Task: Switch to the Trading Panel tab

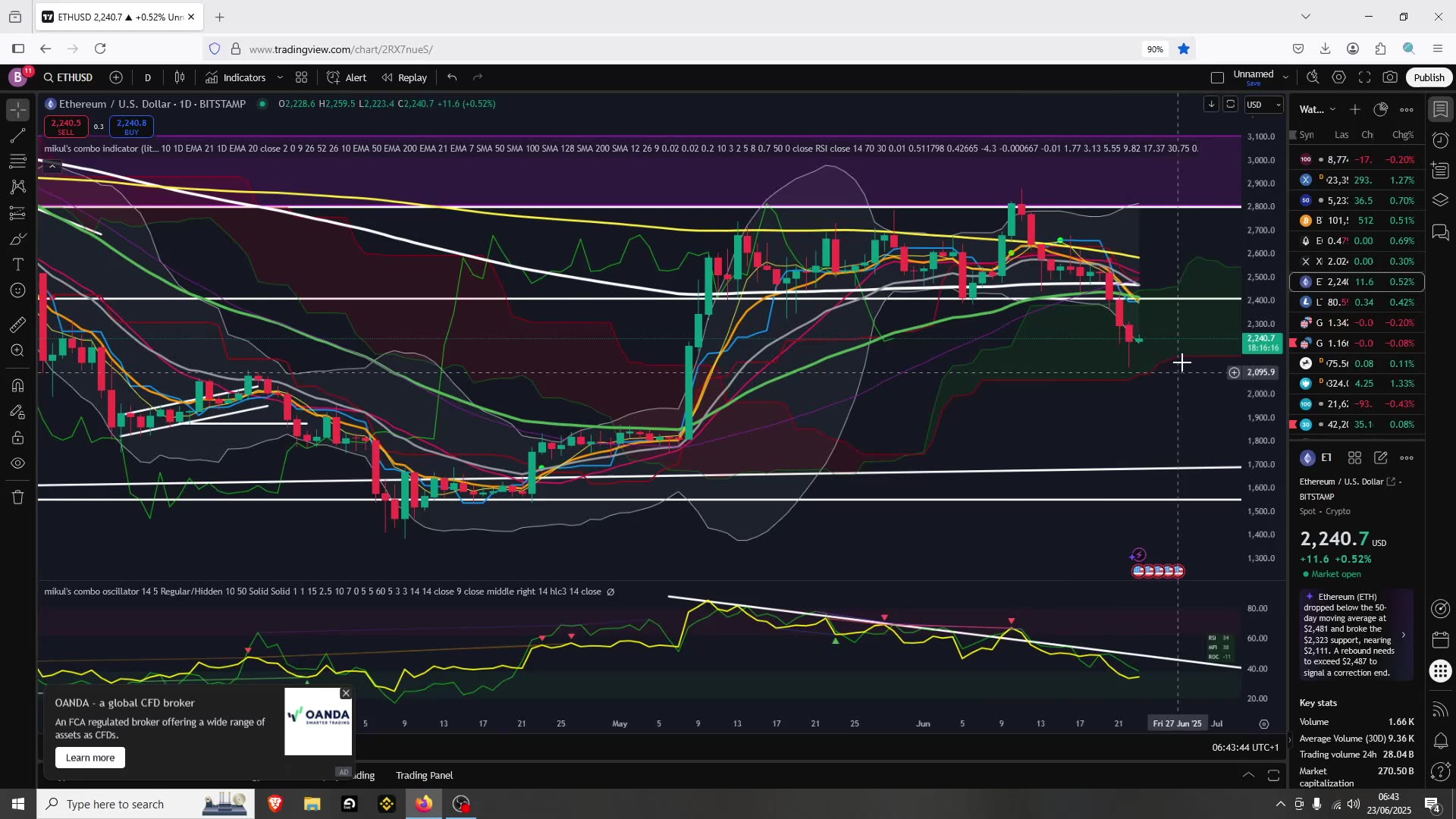Action: point(424,775)
